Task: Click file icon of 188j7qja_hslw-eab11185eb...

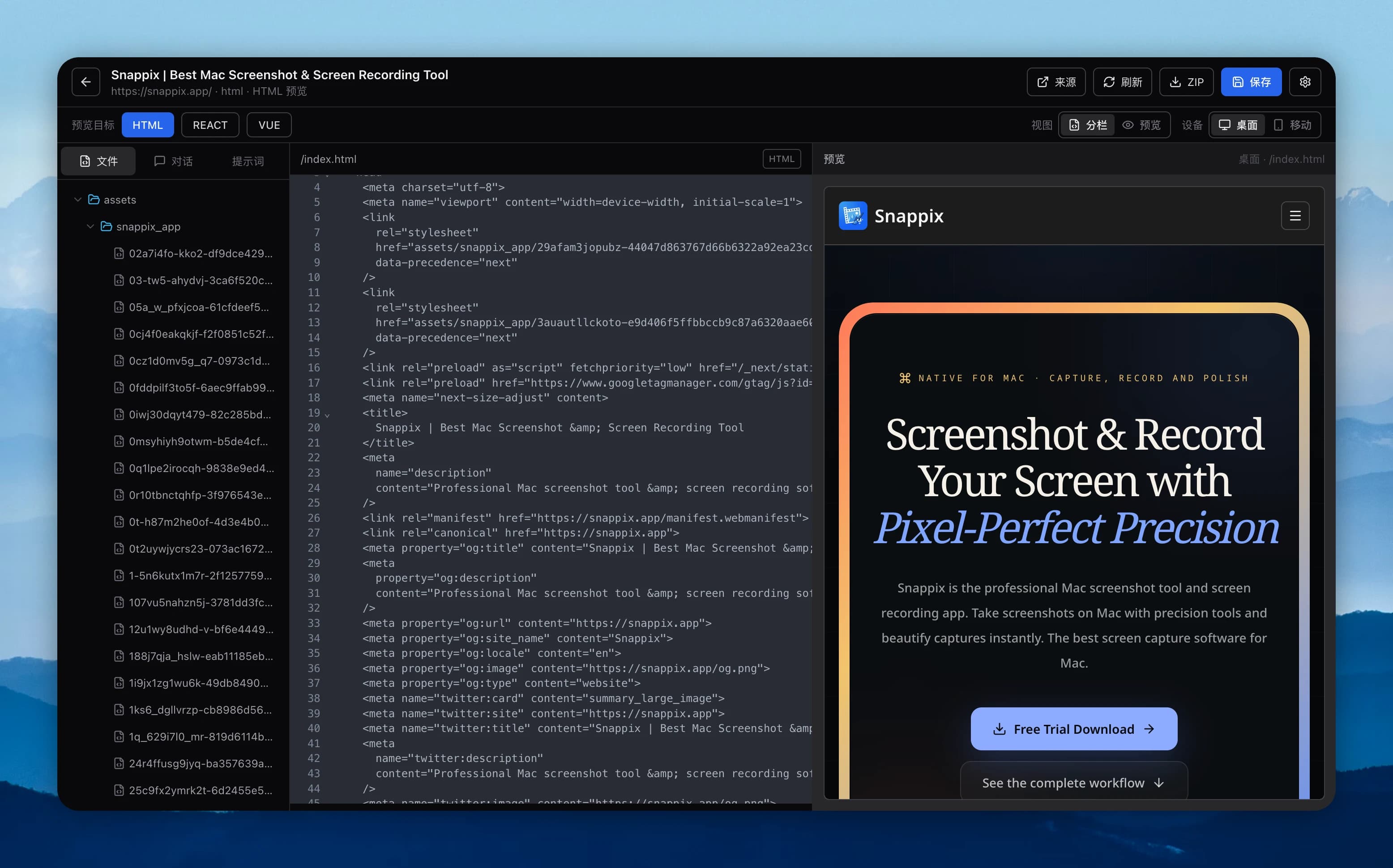Action: tap(118, 655)
